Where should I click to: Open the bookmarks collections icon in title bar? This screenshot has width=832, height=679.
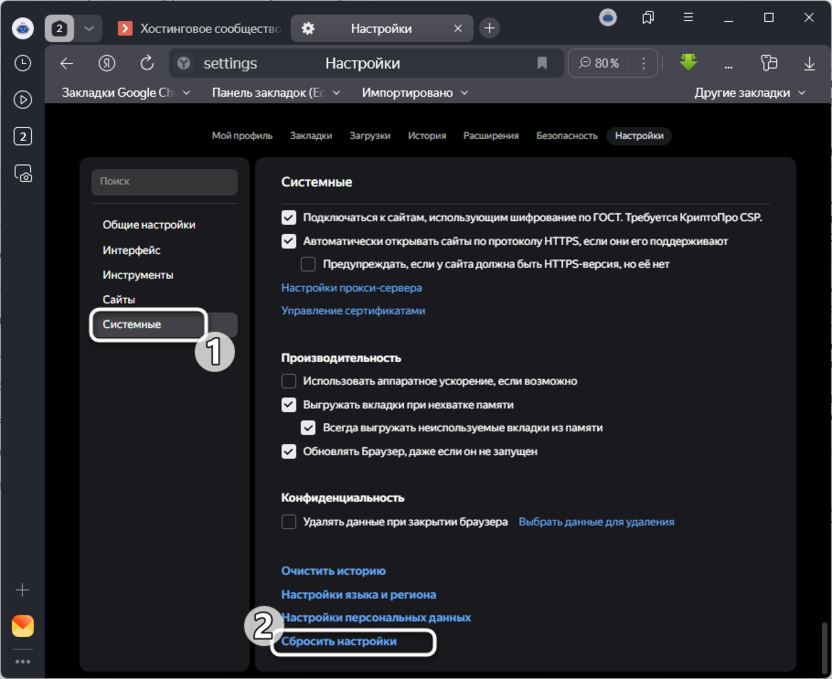click(x=648, y=18)
